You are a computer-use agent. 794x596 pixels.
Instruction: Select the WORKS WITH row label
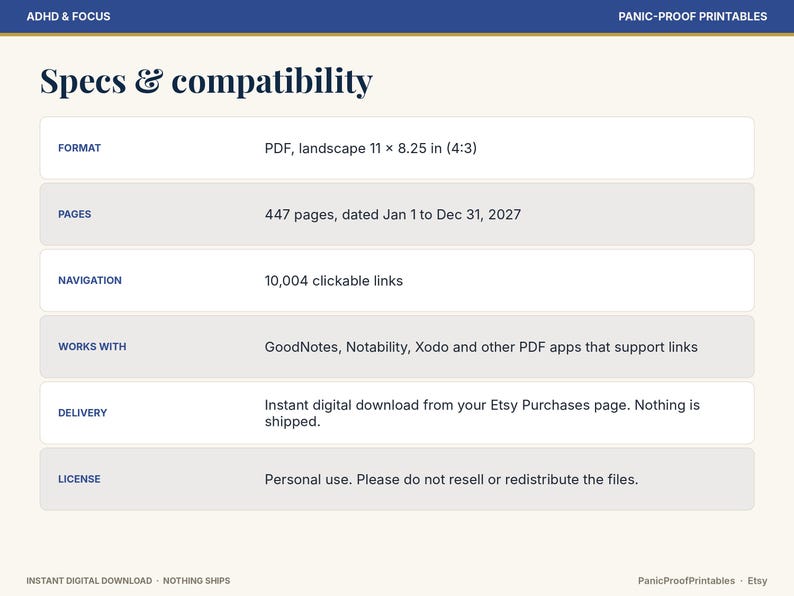pos(92,347)
